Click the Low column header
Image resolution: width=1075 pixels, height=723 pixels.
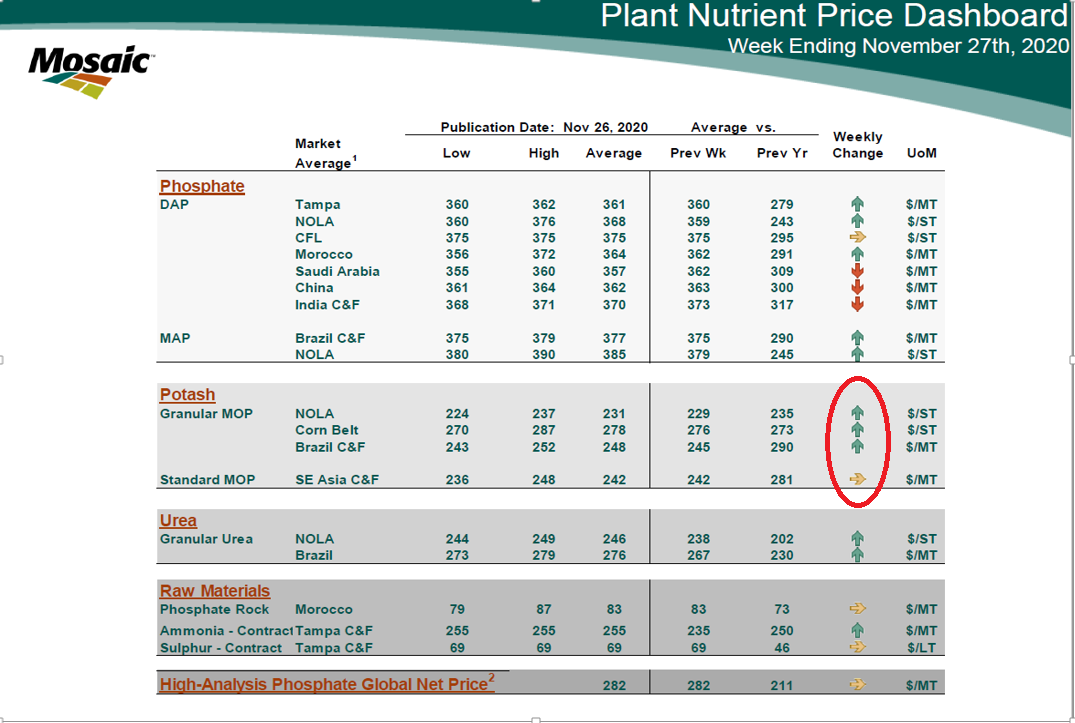457,153
